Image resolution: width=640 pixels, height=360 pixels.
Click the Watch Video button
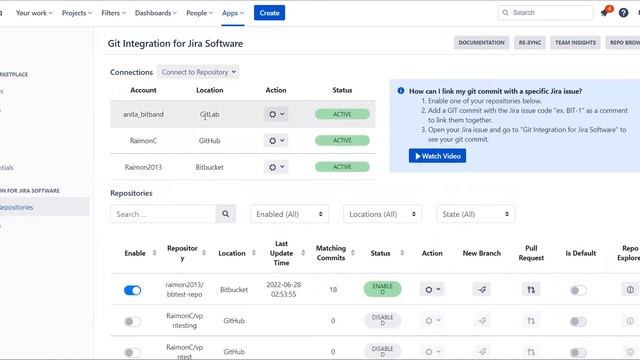click(437, 156)
